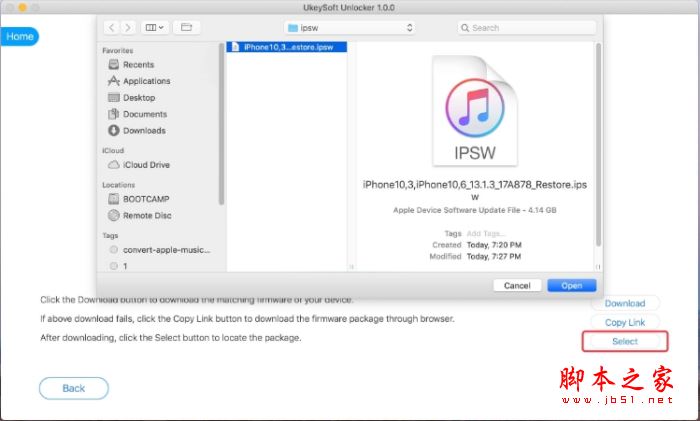Open Recents in Favorites sidebar

tap(138, 65)
